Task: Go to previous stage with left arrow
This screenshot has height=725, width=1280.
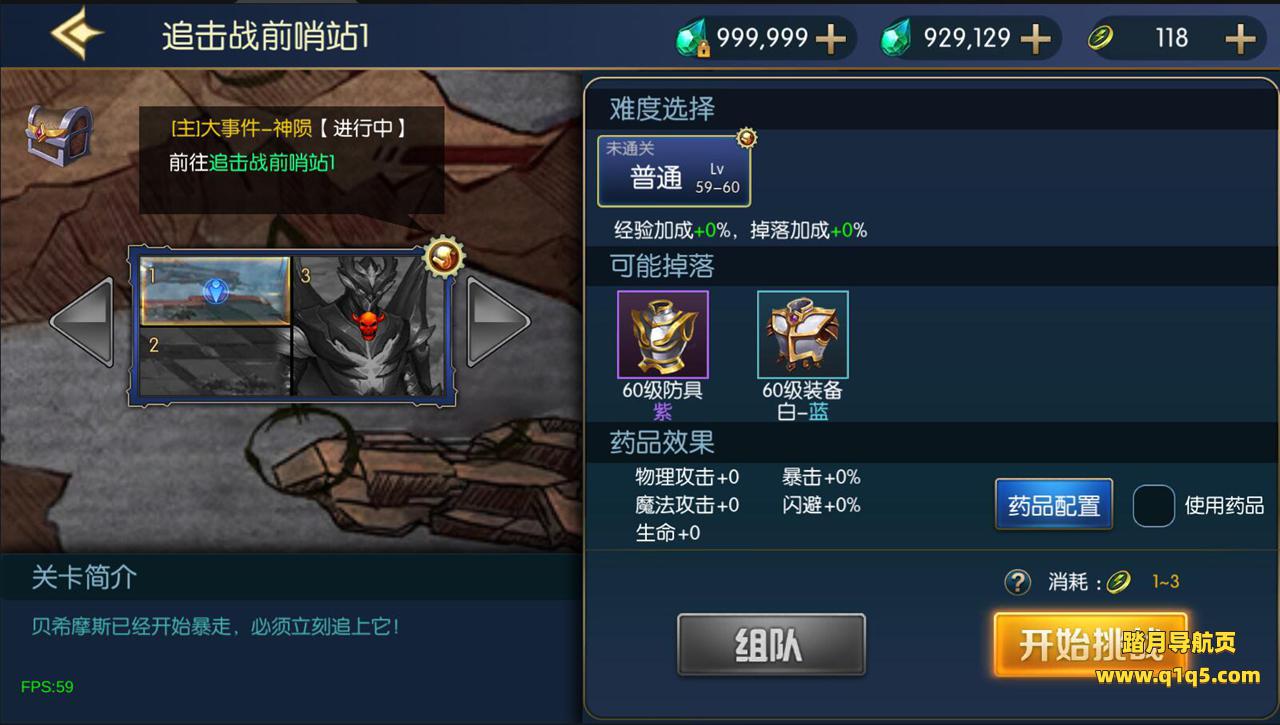Action: (83, 321)
